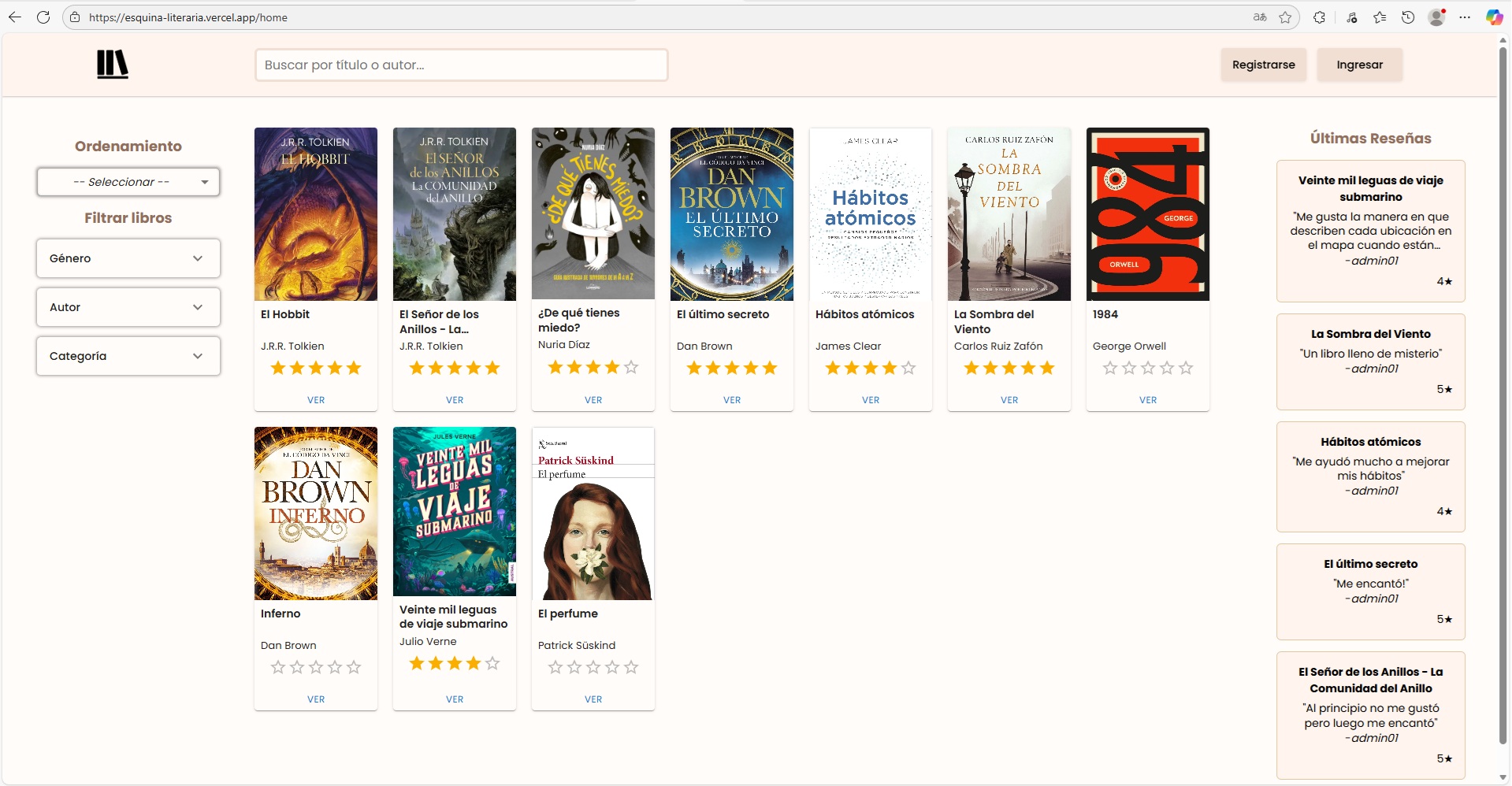Open ¿De qué tienes miedo? cover

pyautogui.click(x=593, y=213)
